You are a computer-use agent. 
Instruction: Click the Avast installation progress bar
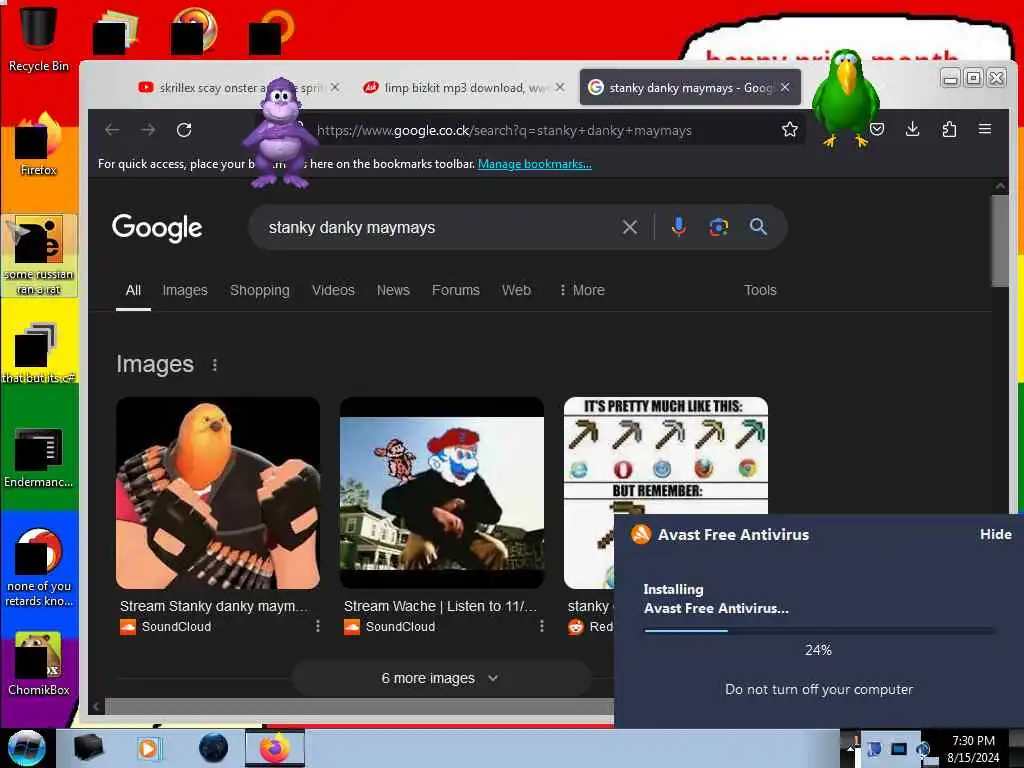coord(819,631)
